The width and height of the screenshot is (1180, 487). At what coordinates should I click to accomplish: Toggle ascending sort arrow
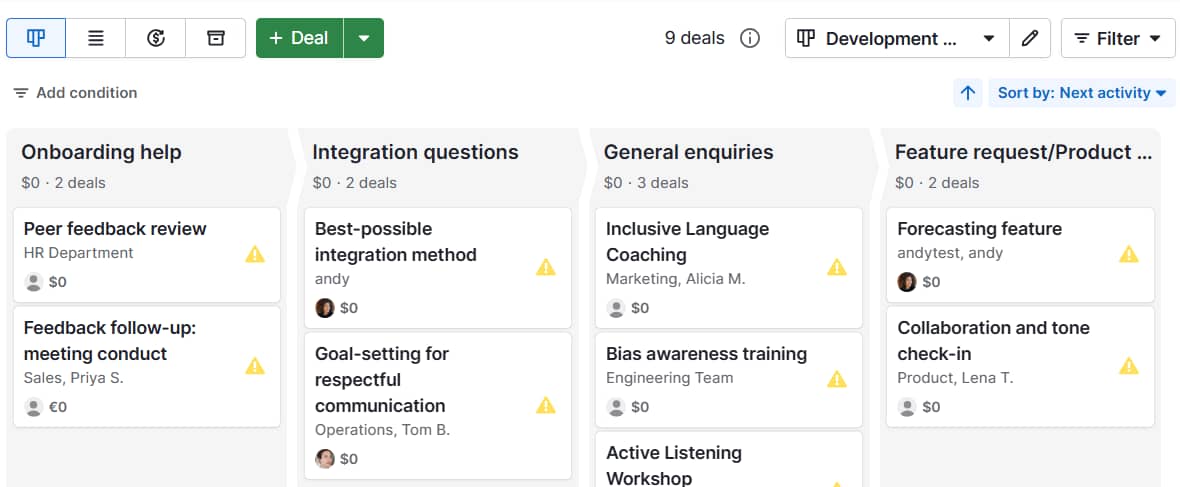click(968, 93)
